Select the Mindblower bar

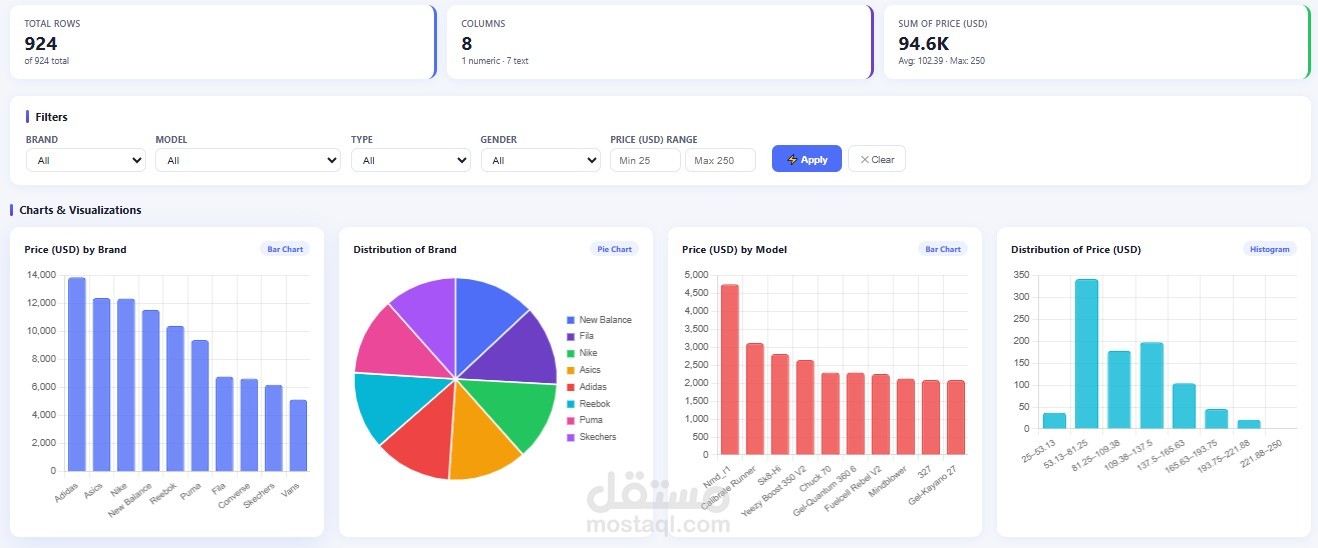pos(906,417)
